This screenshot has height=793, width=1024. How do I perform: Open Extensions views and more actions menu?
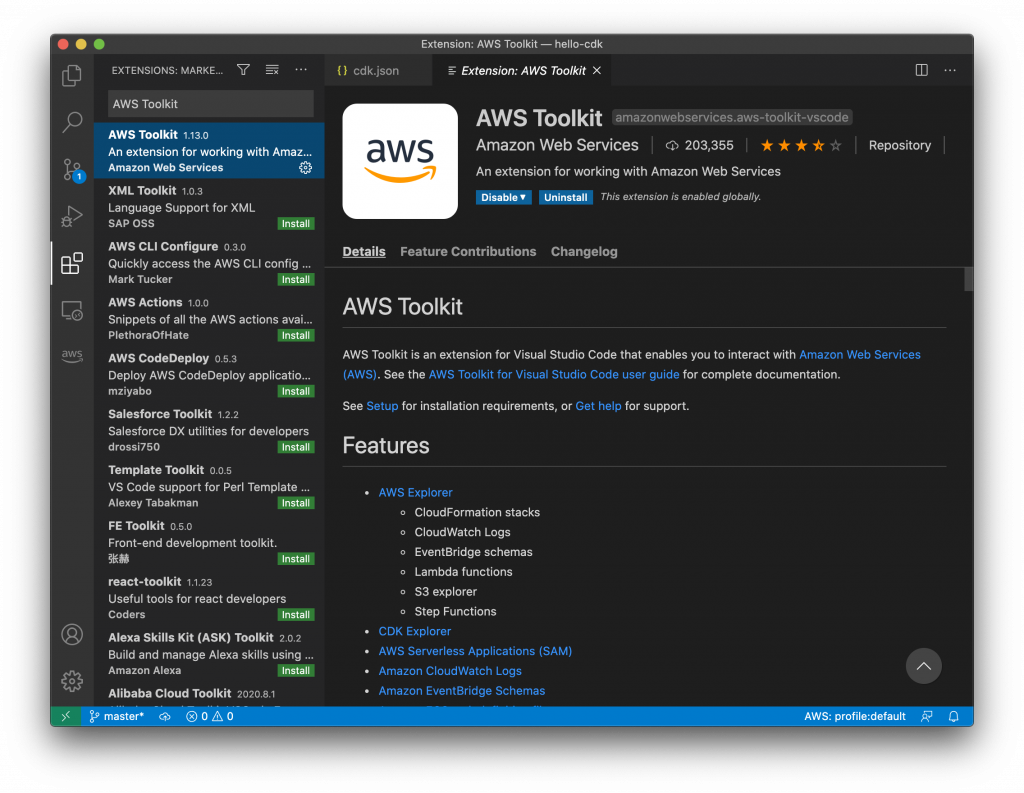pos(301,70)
